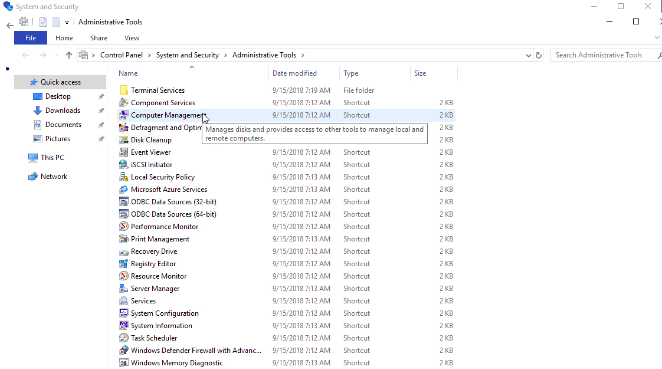Expand the ribbon with the chevron
Image resolution: width=662 pixels, height=369 pixels.
[657, 38]
